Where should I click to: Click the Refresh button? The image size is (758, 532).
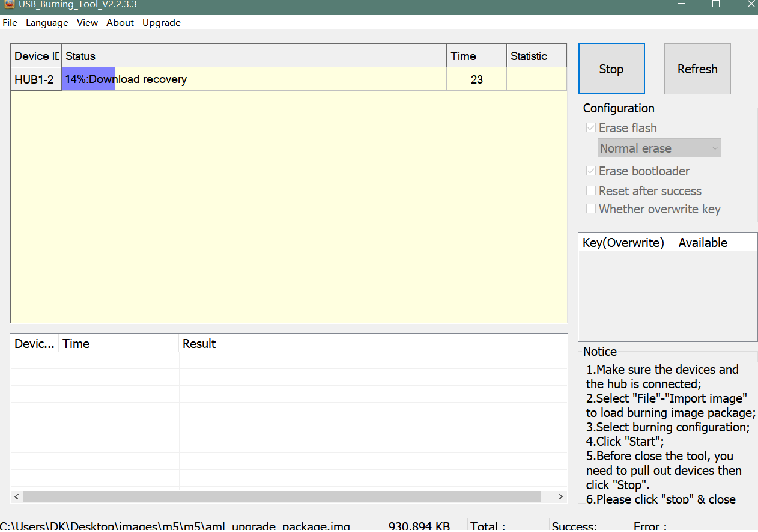[x=697, y=69]
